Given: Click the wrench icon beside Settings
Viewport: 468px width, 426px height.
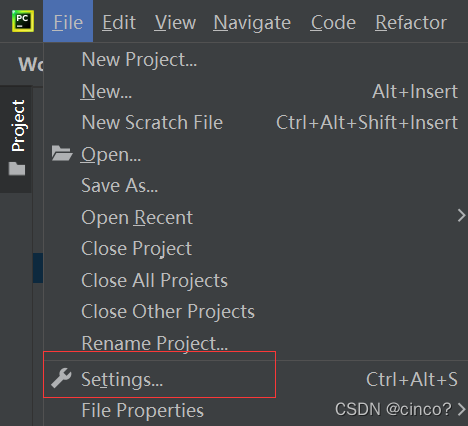Looking at the screenshot, I should [61, 378].
